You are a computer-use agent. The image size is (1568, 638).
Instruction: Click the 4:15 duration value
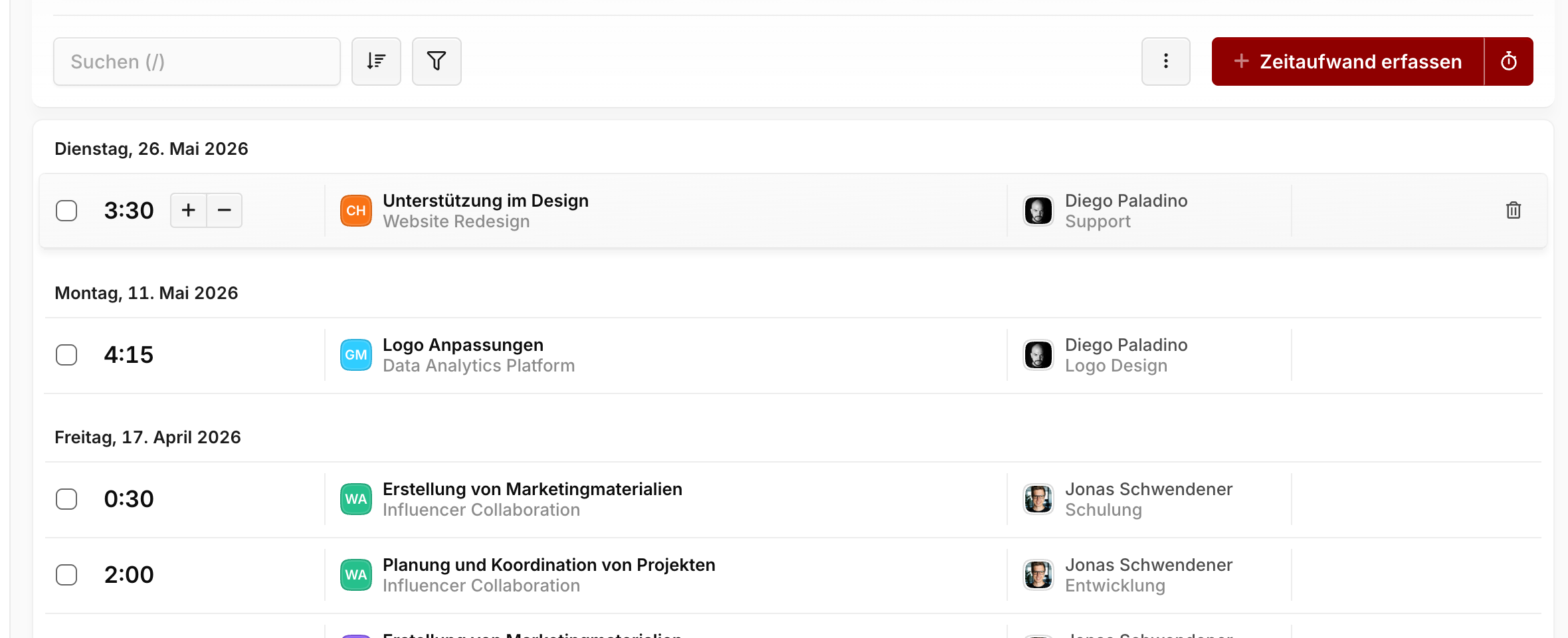[x=129, y=355]
